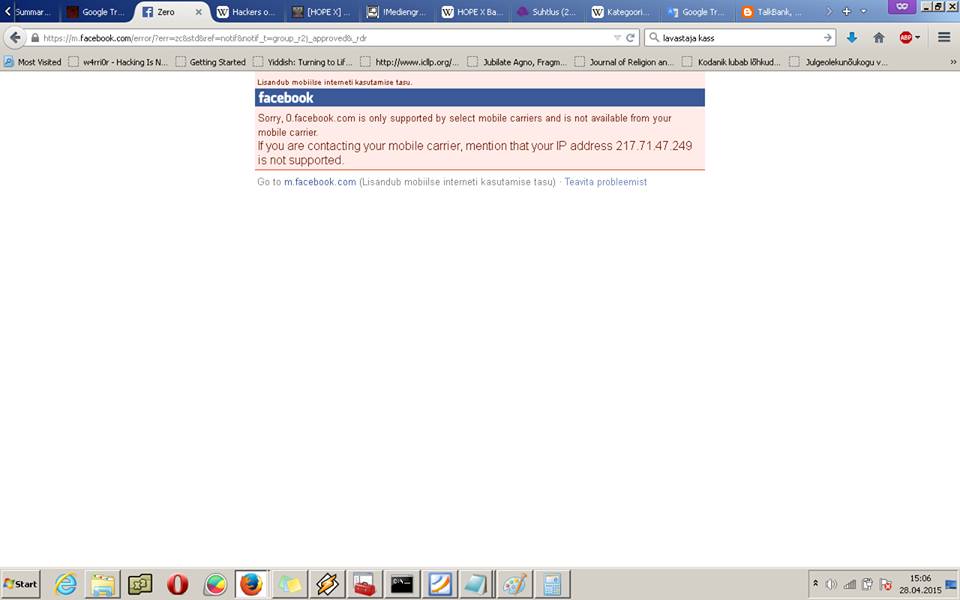Viewport: 960px width, 600px height.
Task: Open Winamp lightning icon in taskbar
Action: coord(327,584)
